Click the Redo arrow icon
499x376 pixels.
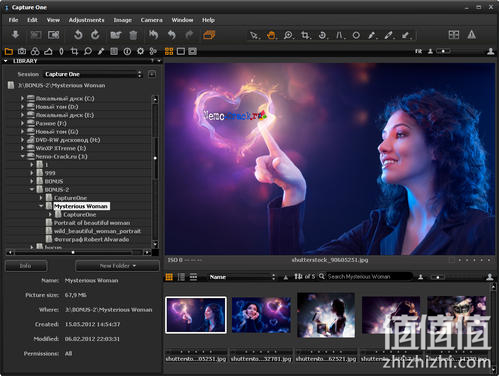point(189,35)
